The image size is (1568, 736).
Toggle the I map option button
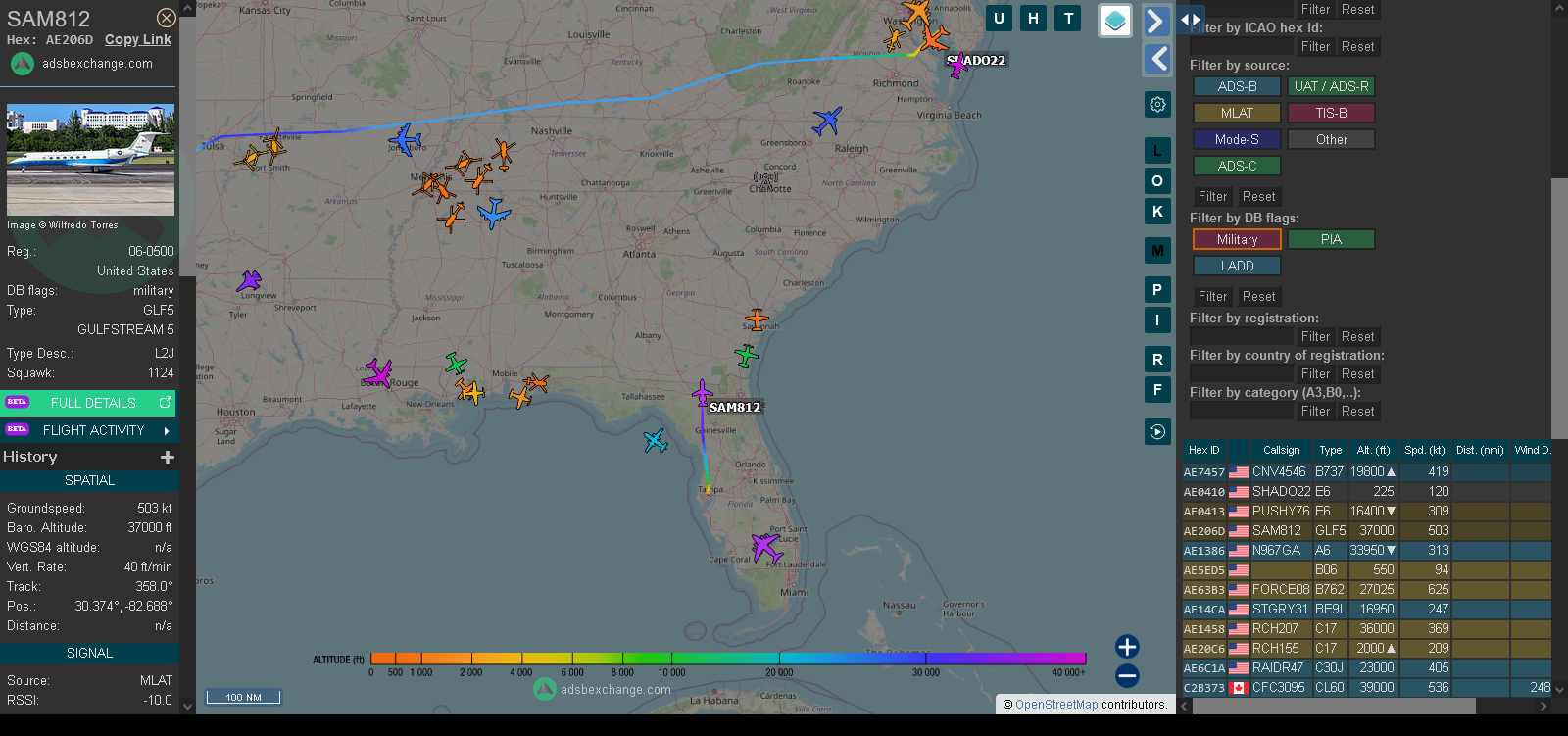point(1157,320)
